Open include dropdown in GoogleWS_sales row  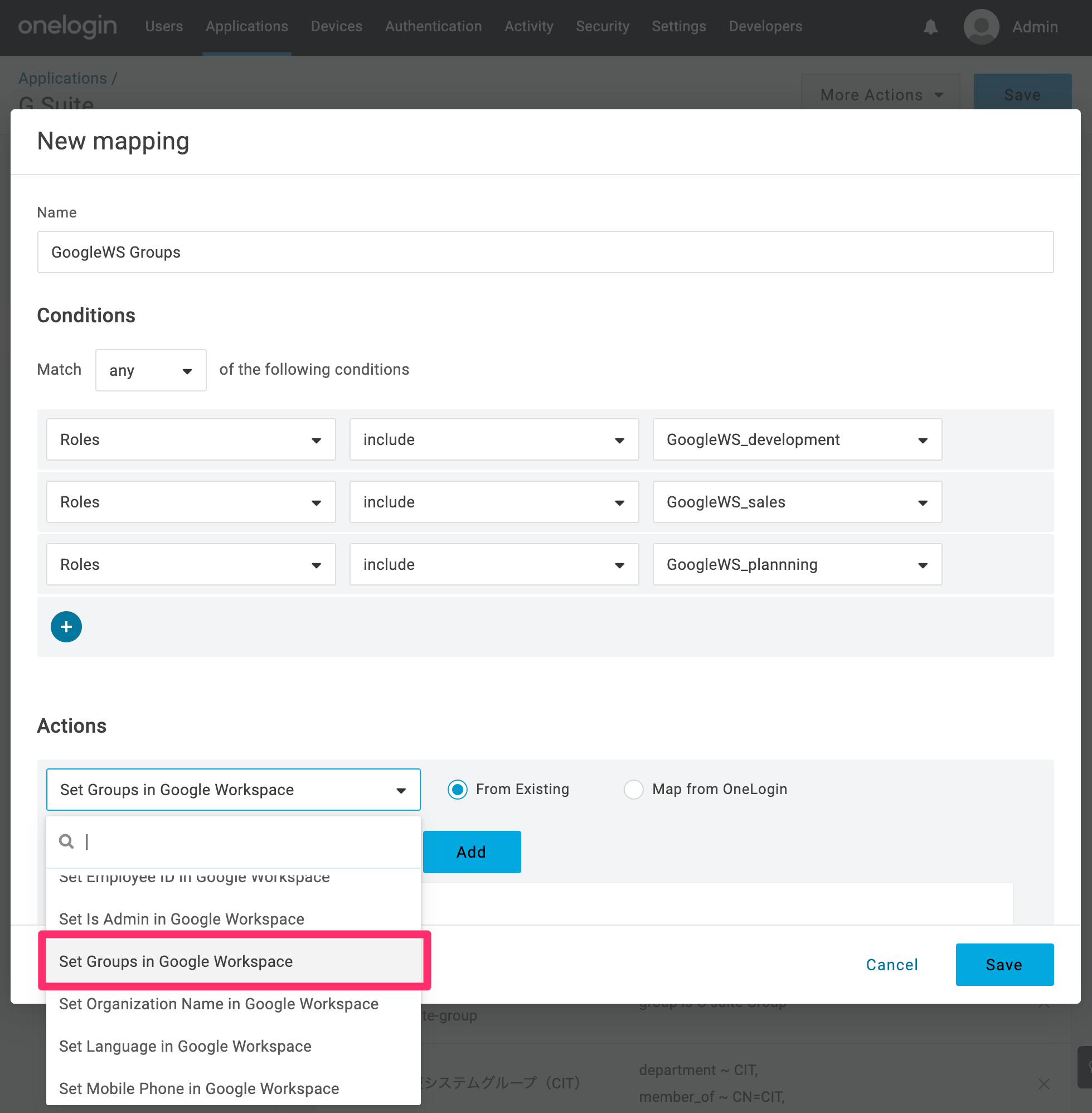(494, 502)
